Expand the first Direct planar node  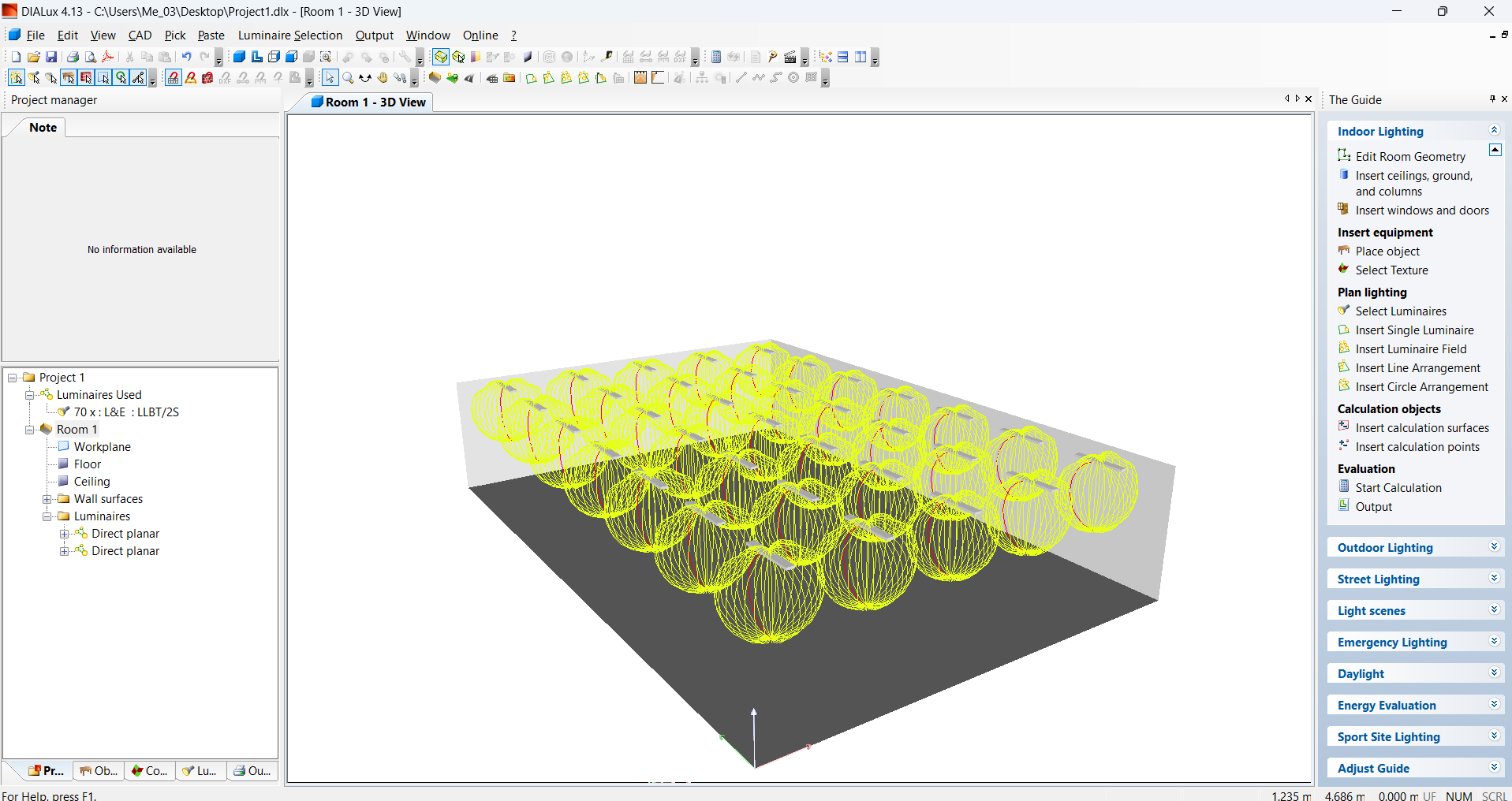[65, 534]
